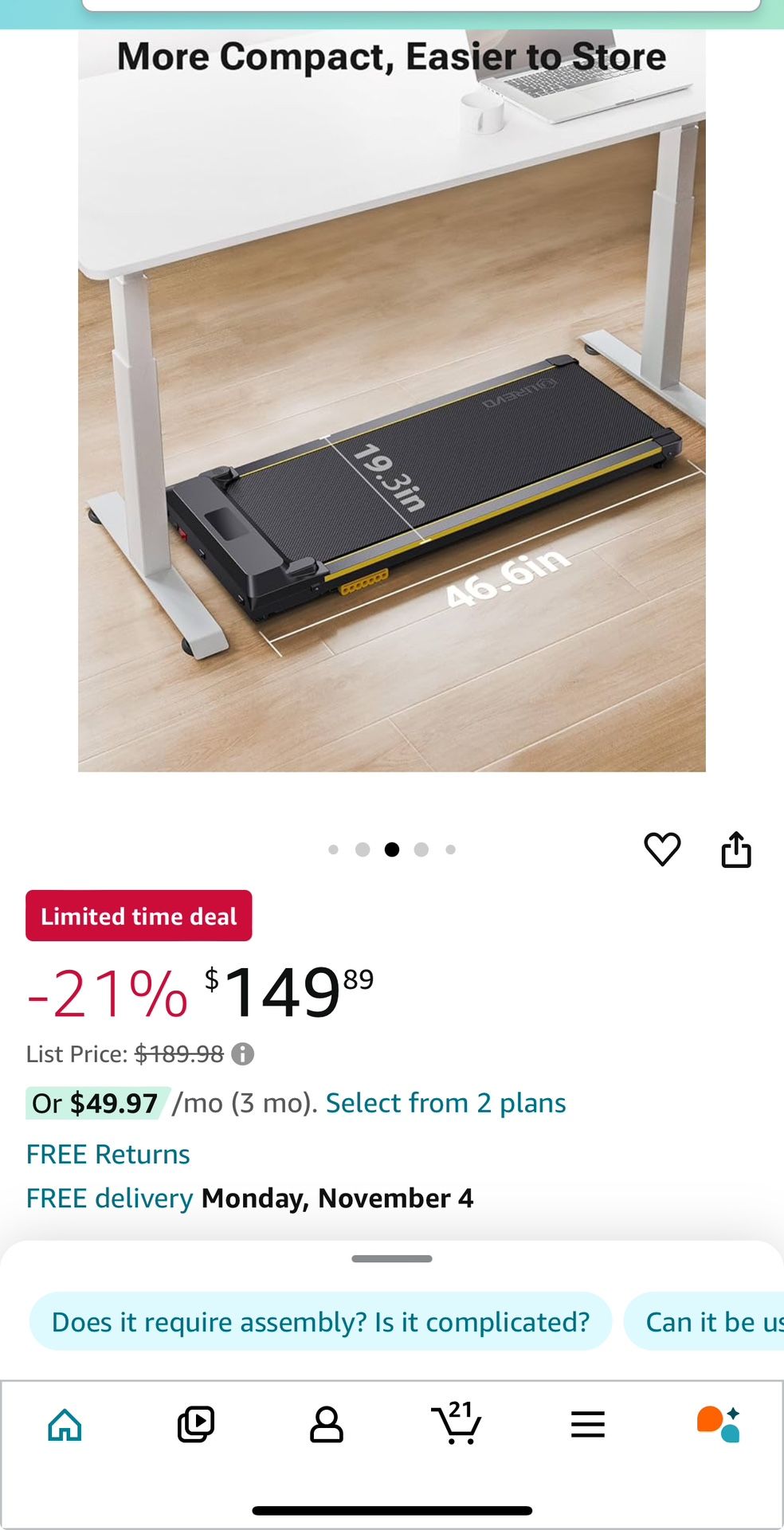Tap the share icon
784x1530 pixels.
click(x=736, y=849)
